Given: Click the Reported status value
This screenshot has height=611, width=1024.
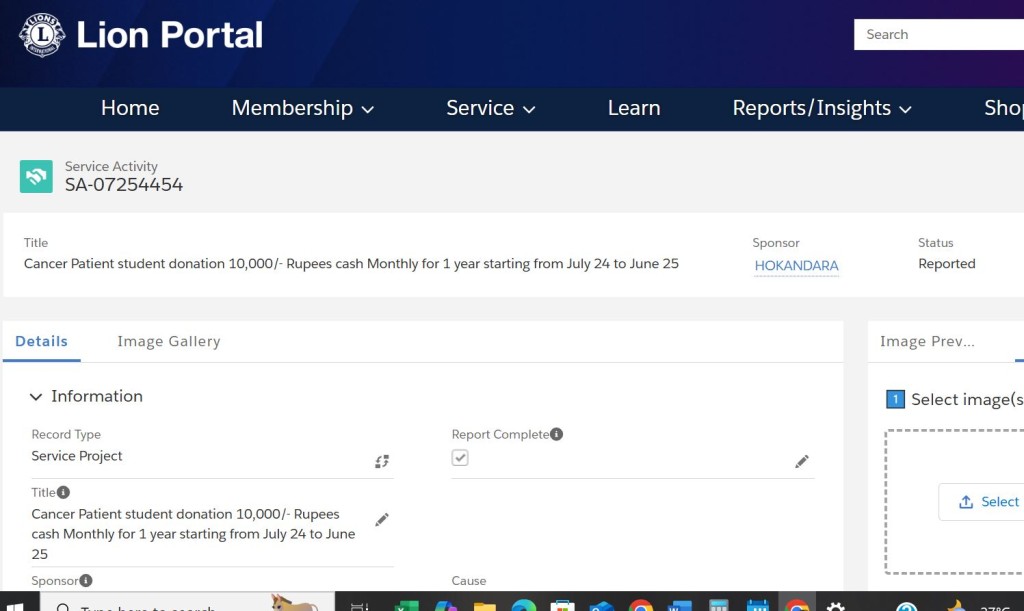Looking at the screenshot, I should (946, 264).
